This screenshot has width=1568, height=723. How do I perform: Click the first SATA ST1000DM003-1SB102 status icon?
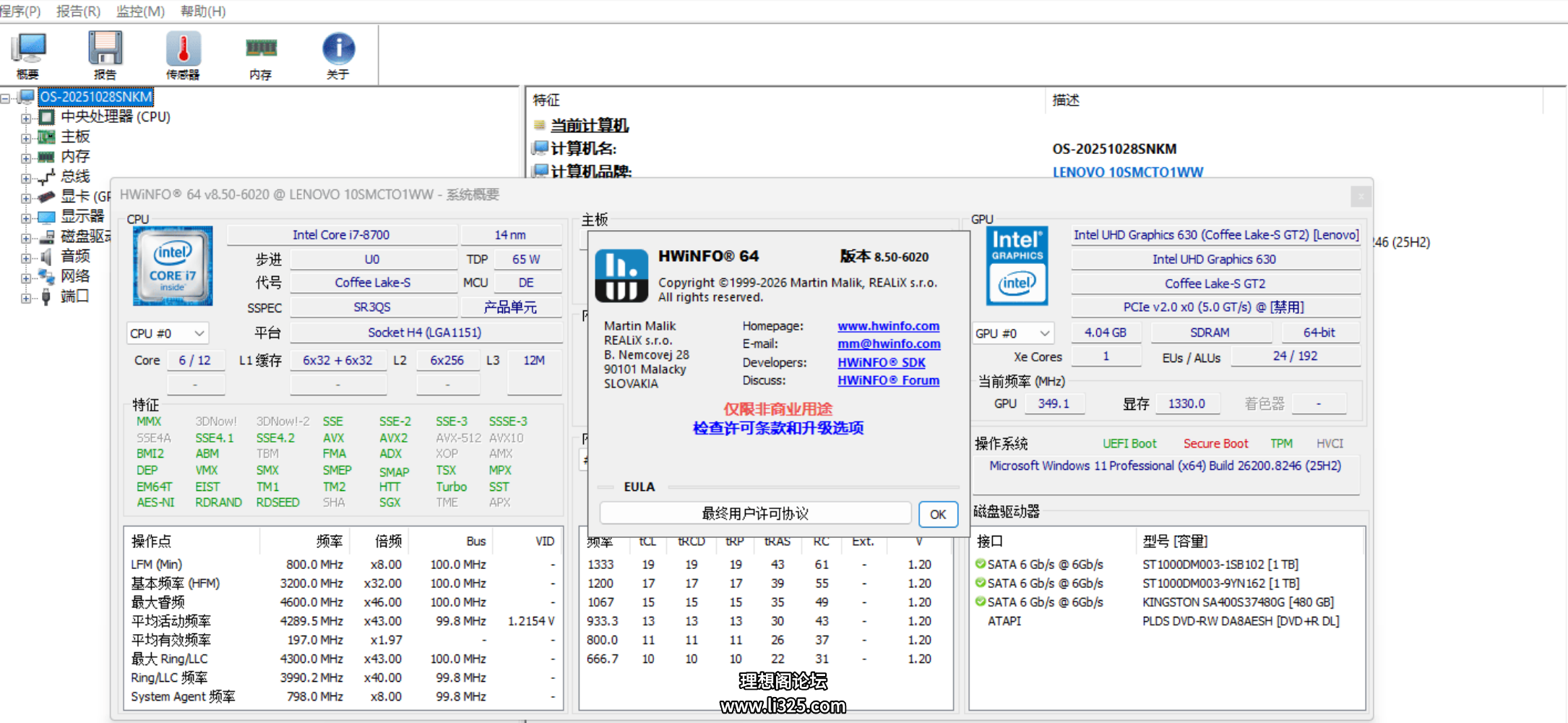click(981, 564)
